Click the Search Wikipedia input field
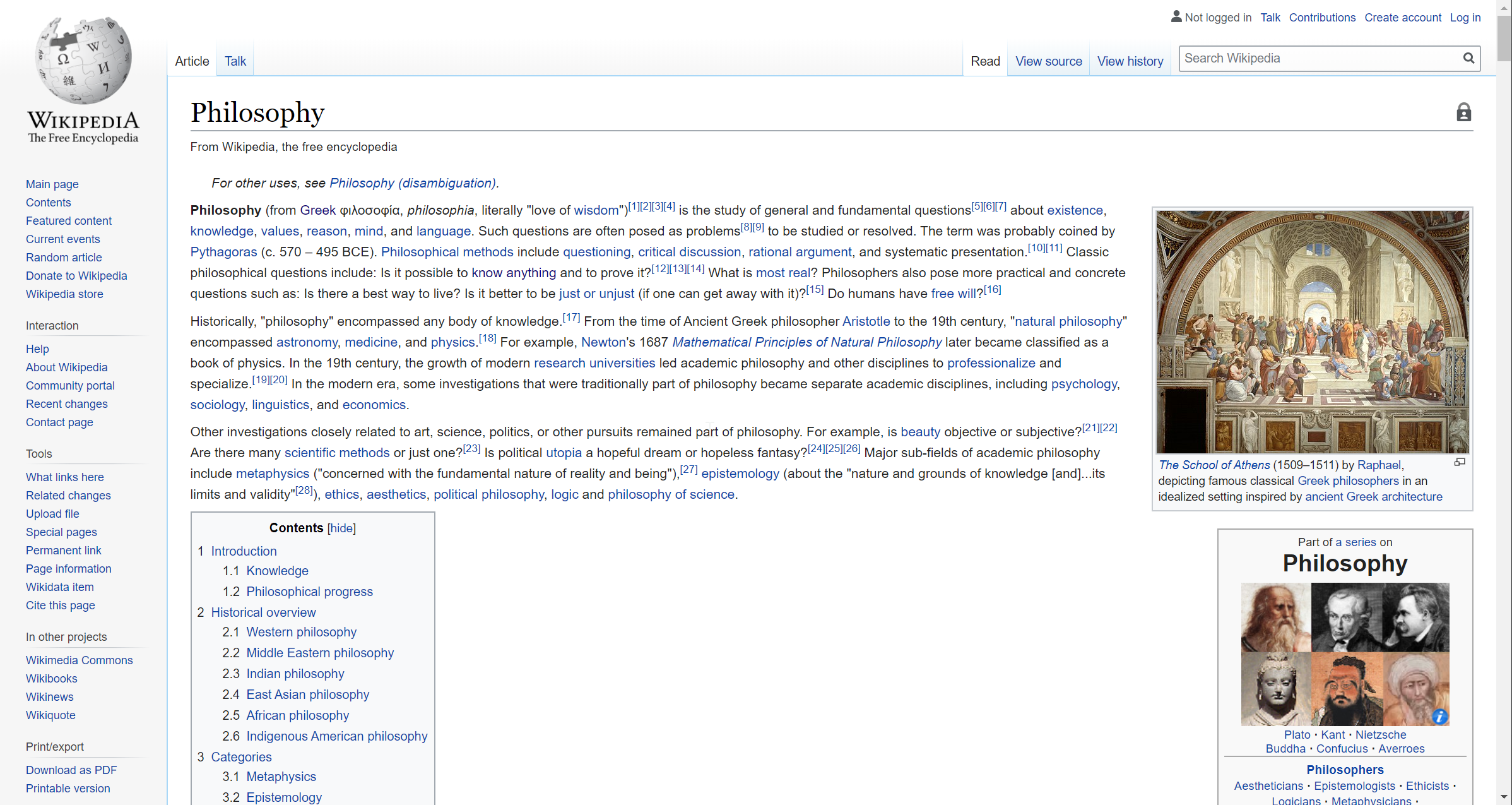Screen dimensions: 1512x805 (x=1319, y=59)
